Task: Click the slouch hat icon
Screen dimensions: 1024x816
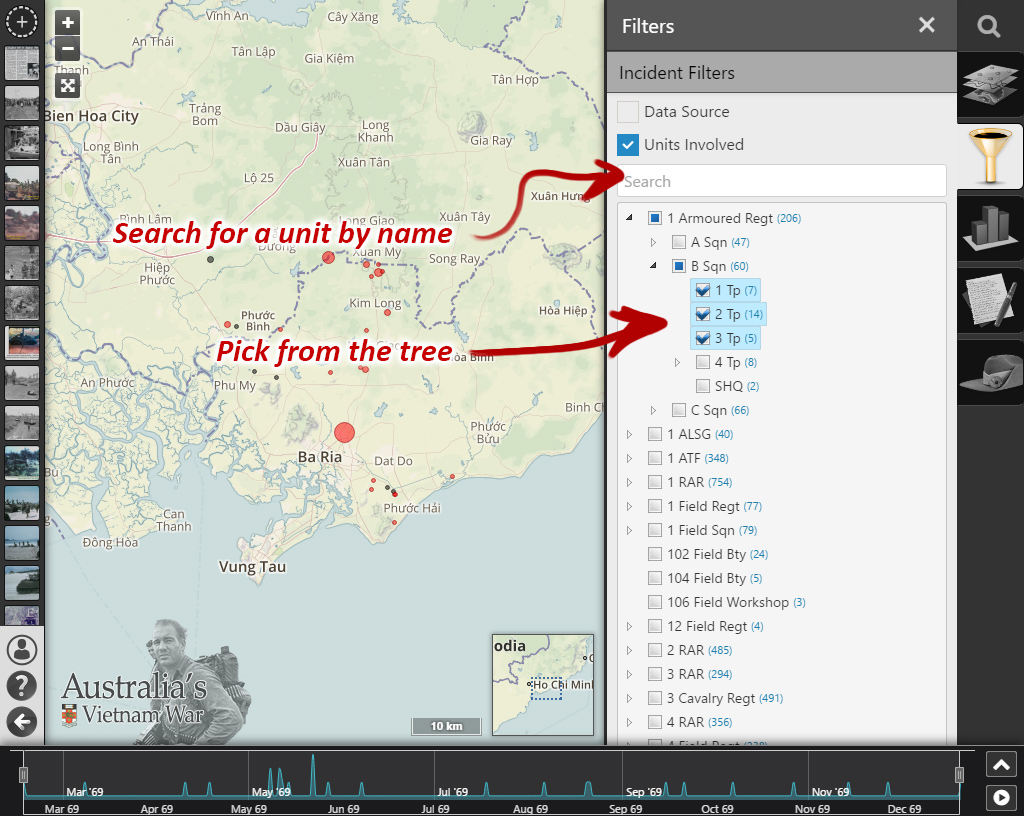Action: (989, 372)
